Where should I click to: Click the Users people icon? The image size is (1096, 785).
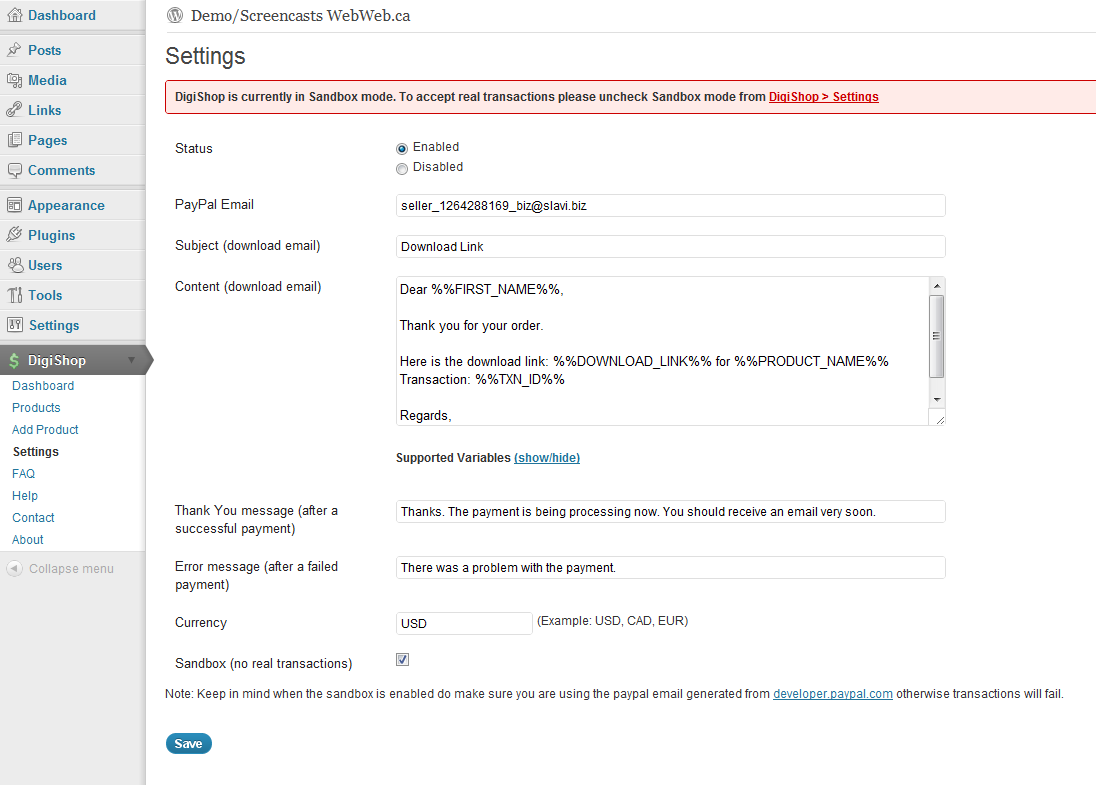coord(15,266)
